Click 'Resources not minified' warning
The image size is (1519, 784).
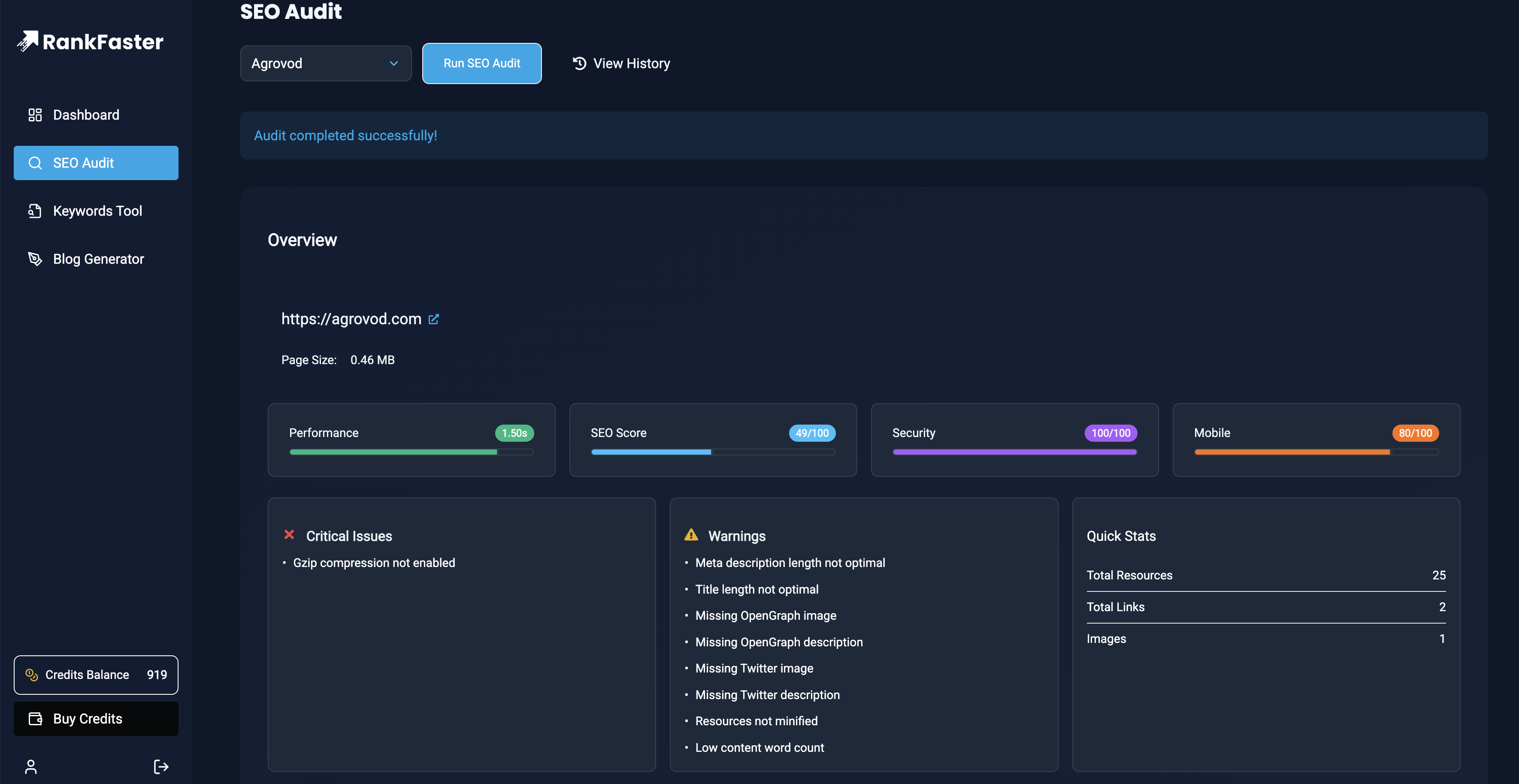(x=756, y=721)
